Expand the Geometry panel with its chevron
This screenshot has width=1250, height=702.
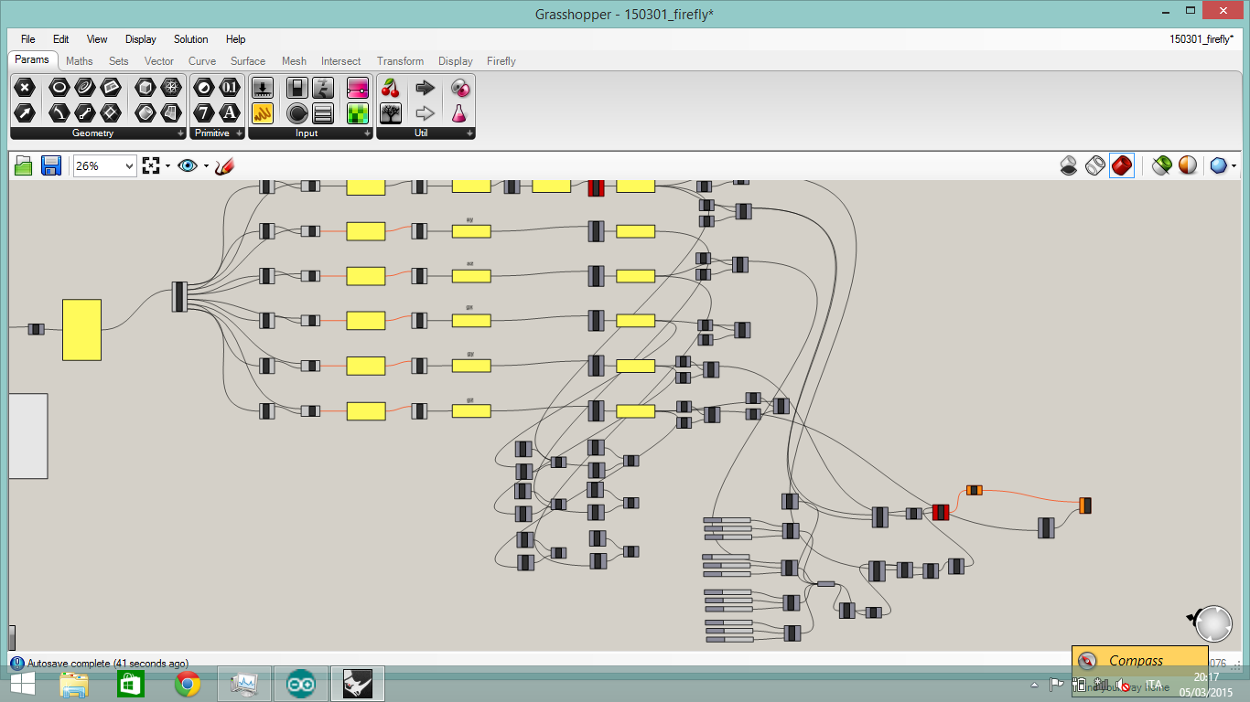coord(182,132)
